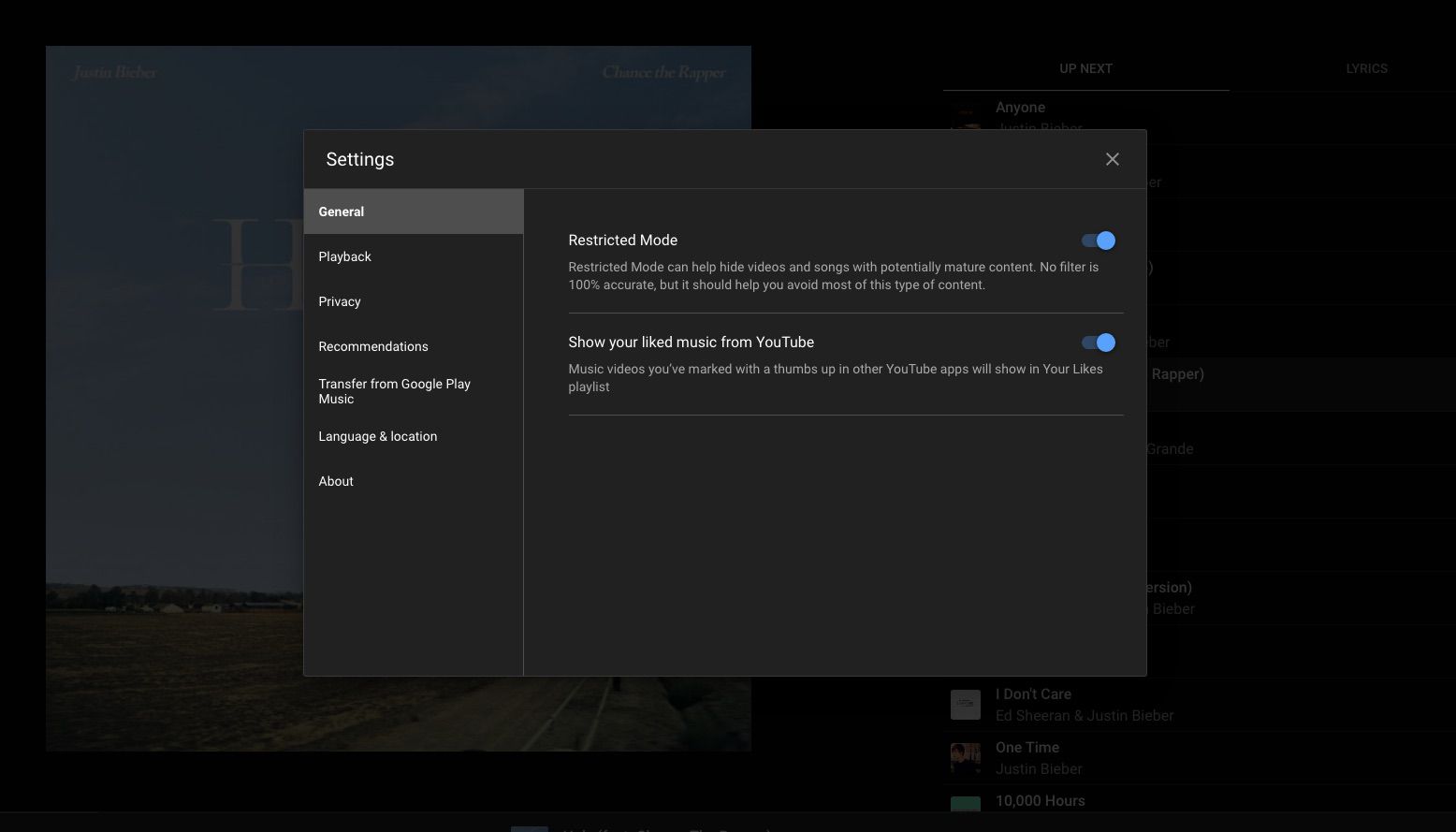Click the Settings dialog title
Viewport: 1456px width, 832px height.
click(x=360, y=159)
